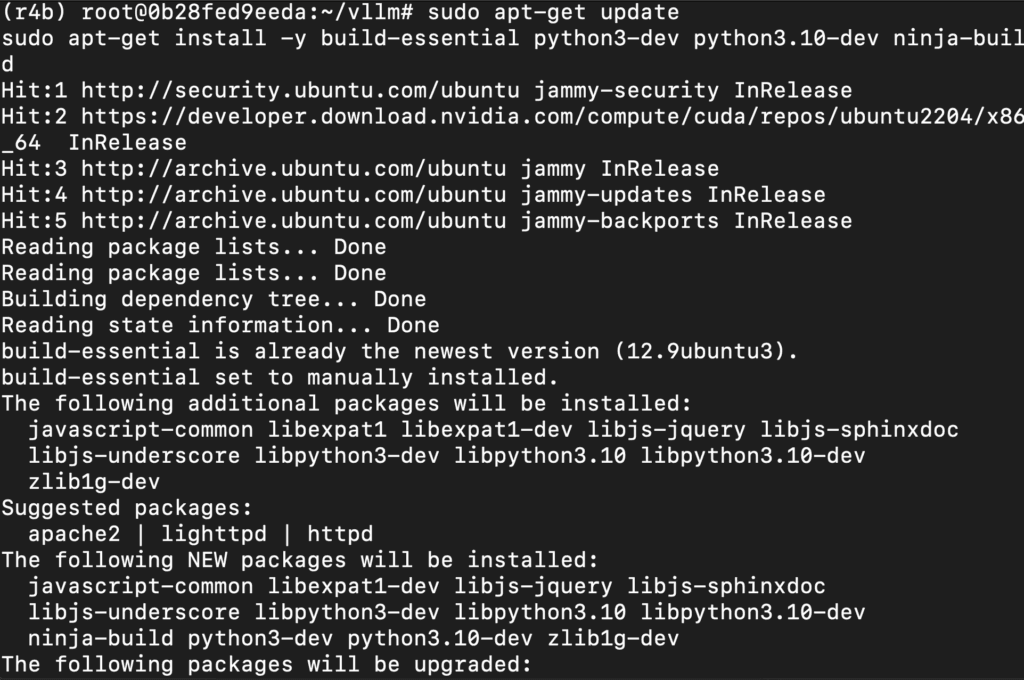This screenshot has width=1024, height=680.
Task: Click the word 'build-essential' in install command
Action: (x=420, y=38)
